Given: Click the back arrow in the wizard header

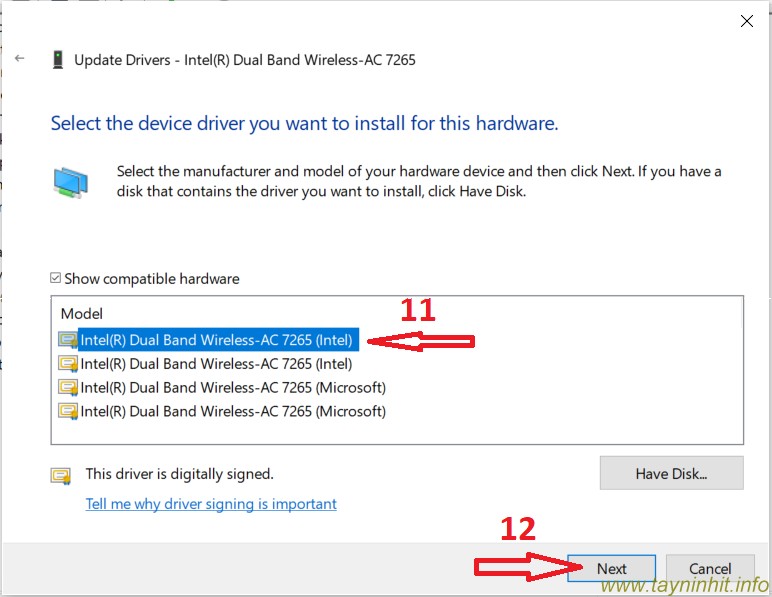Looking at the screenshot, I should coord(20,59).
